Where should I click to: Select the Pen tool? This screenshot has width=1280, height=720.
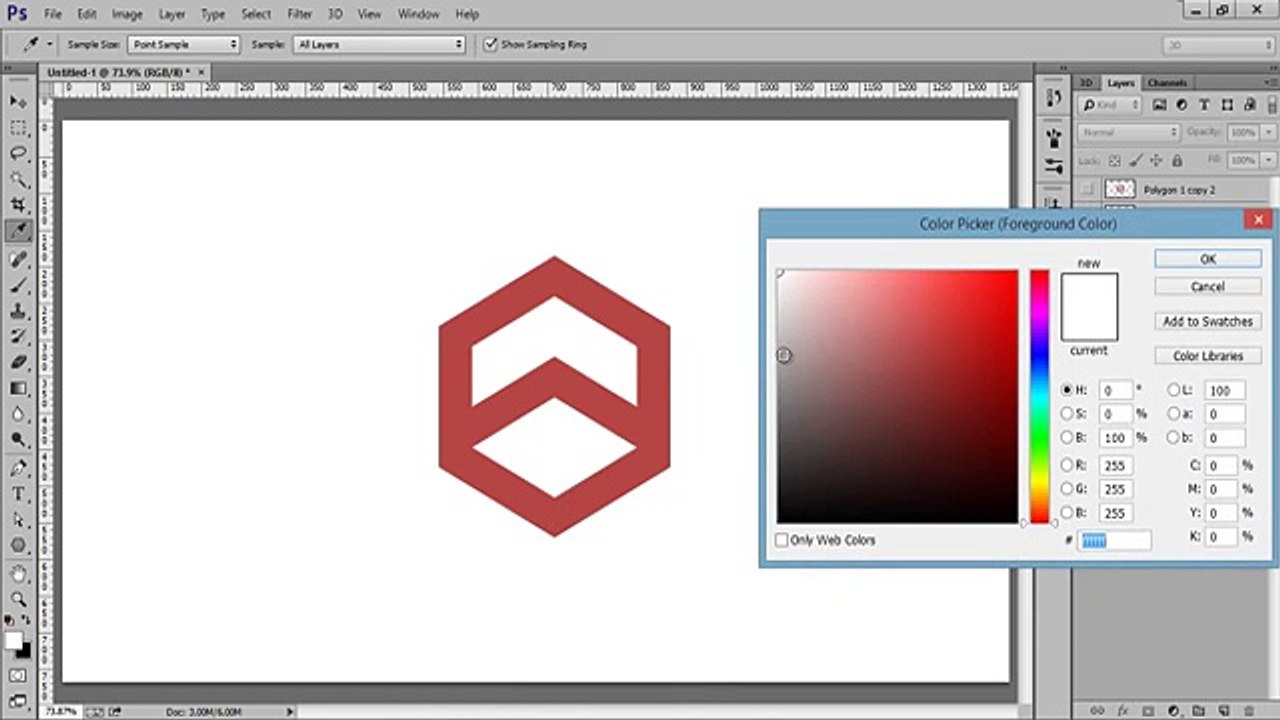[18, 468]
